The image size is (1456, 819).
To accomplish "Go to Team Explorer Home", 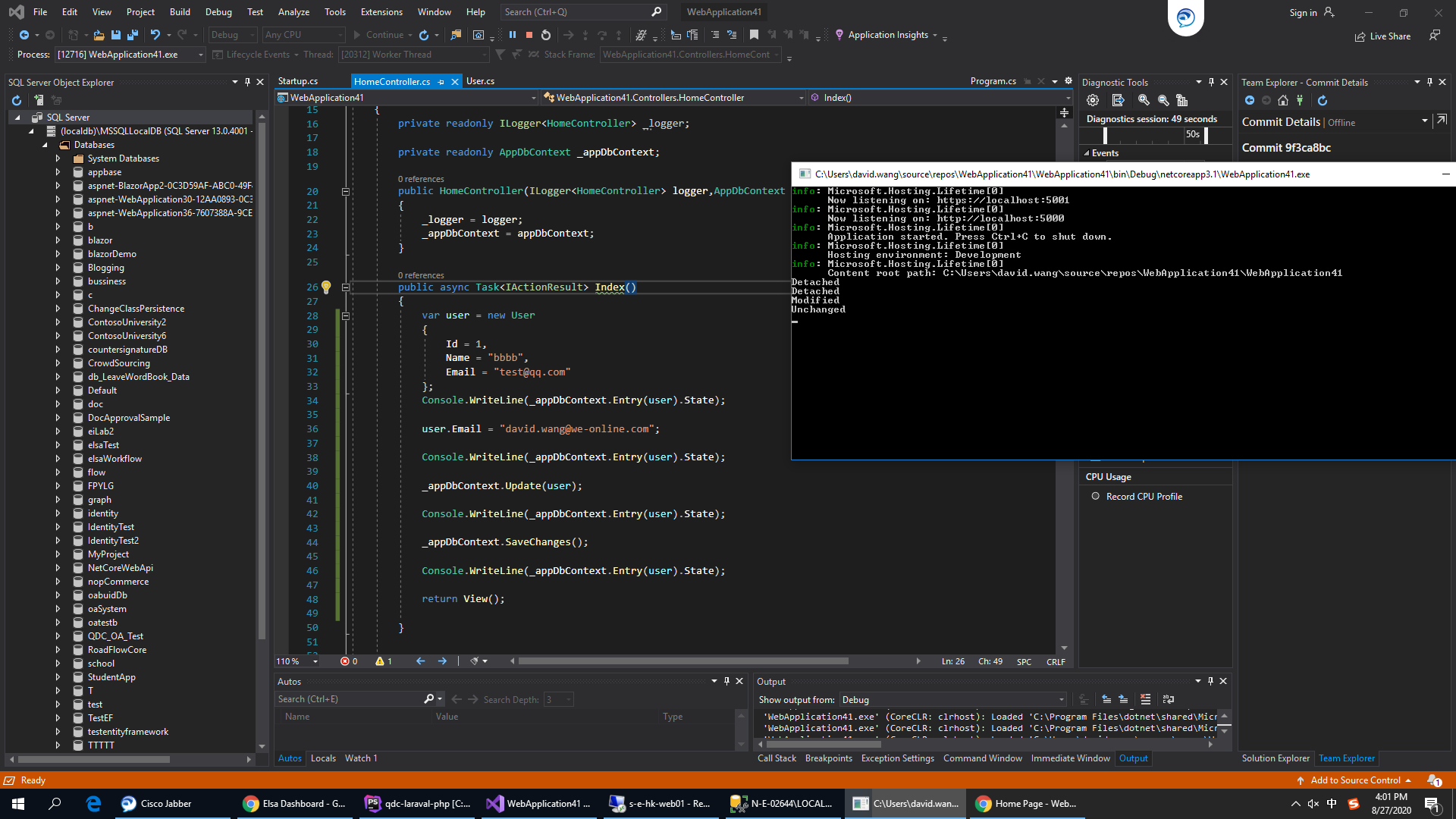I will [x=1283, y=101].
